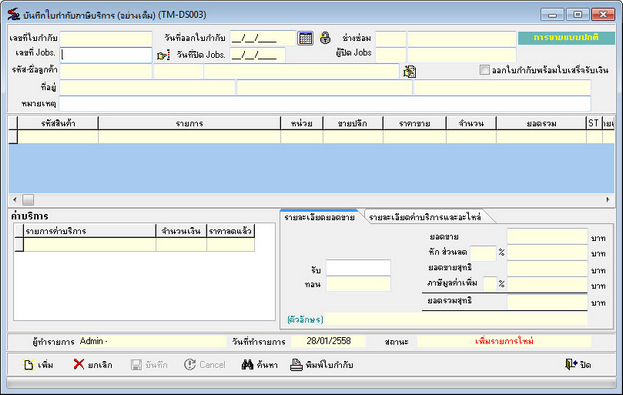Screen dimensions: 623x395
Task: Click the ช่างซ่อม code field
Action: coord(391,39)
